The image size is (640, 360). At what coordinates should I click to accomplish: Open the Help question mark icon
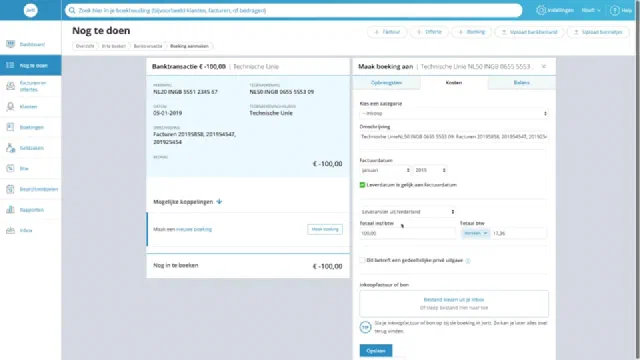tap(614, 10)
